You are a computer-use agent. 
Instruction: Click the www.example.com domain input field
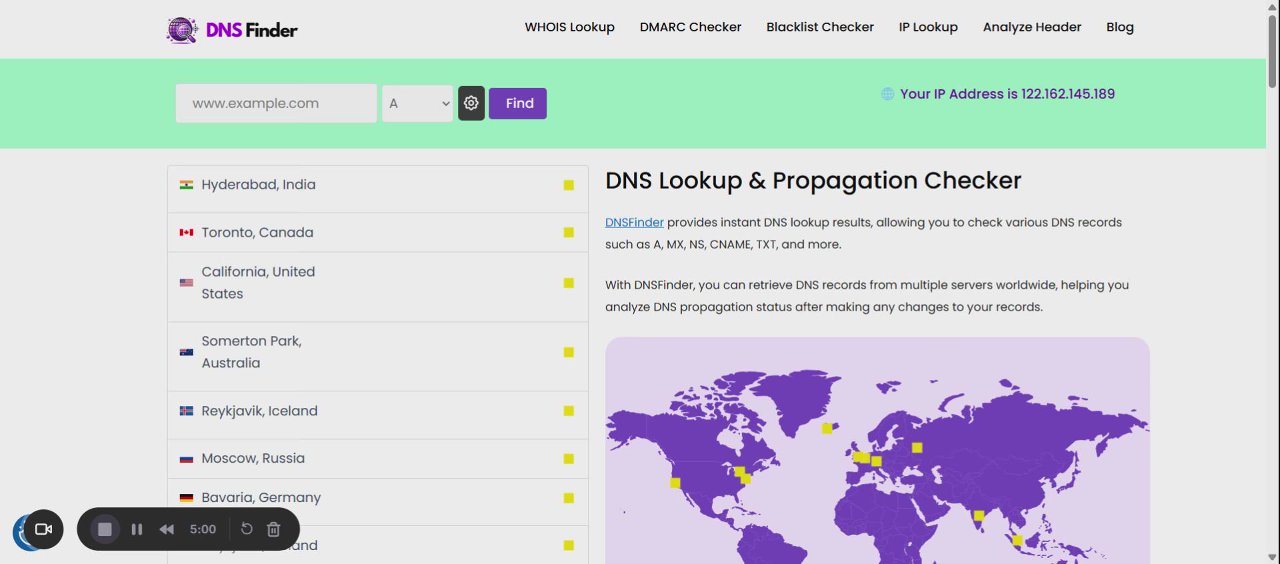click(x=276, y=103)
